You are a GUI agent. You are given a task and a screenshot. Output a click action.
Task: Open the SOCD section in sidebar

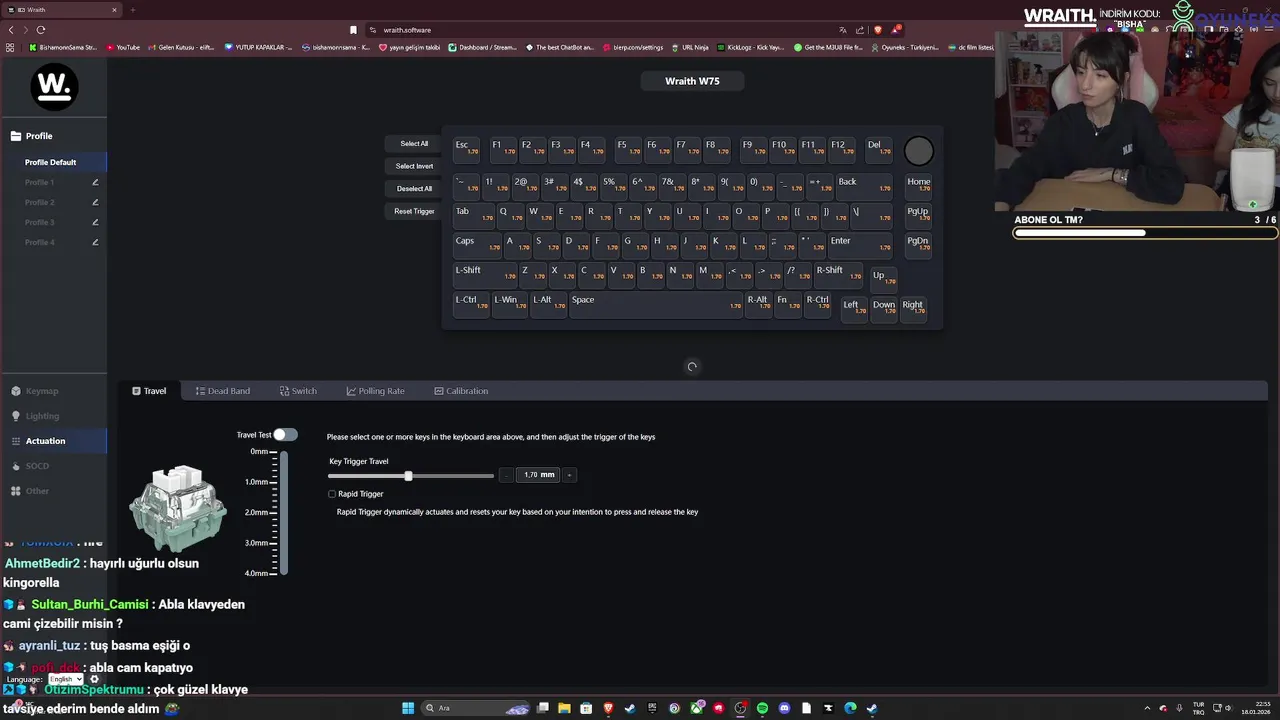coord(53,466)
